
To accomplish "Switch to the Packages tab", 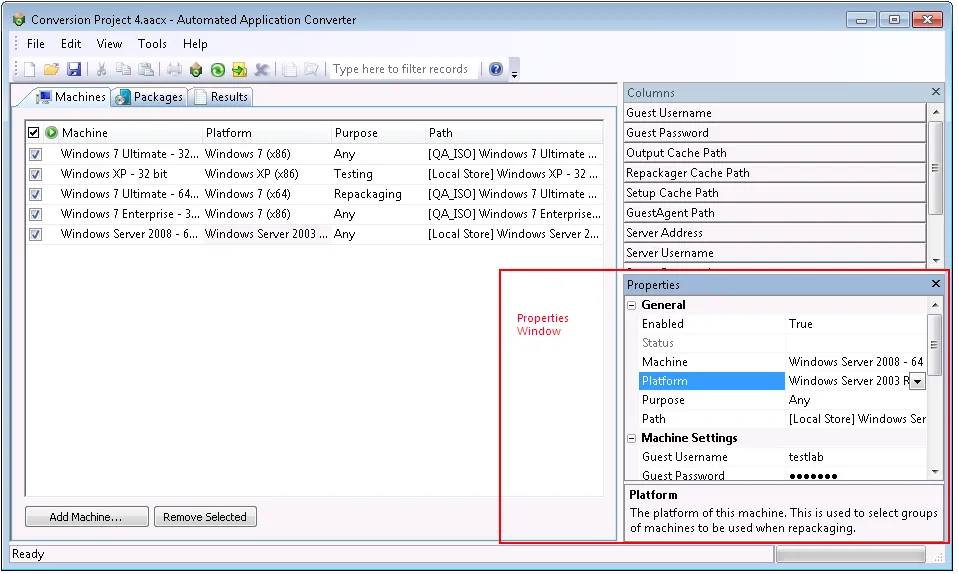I will tap(150, 97).
